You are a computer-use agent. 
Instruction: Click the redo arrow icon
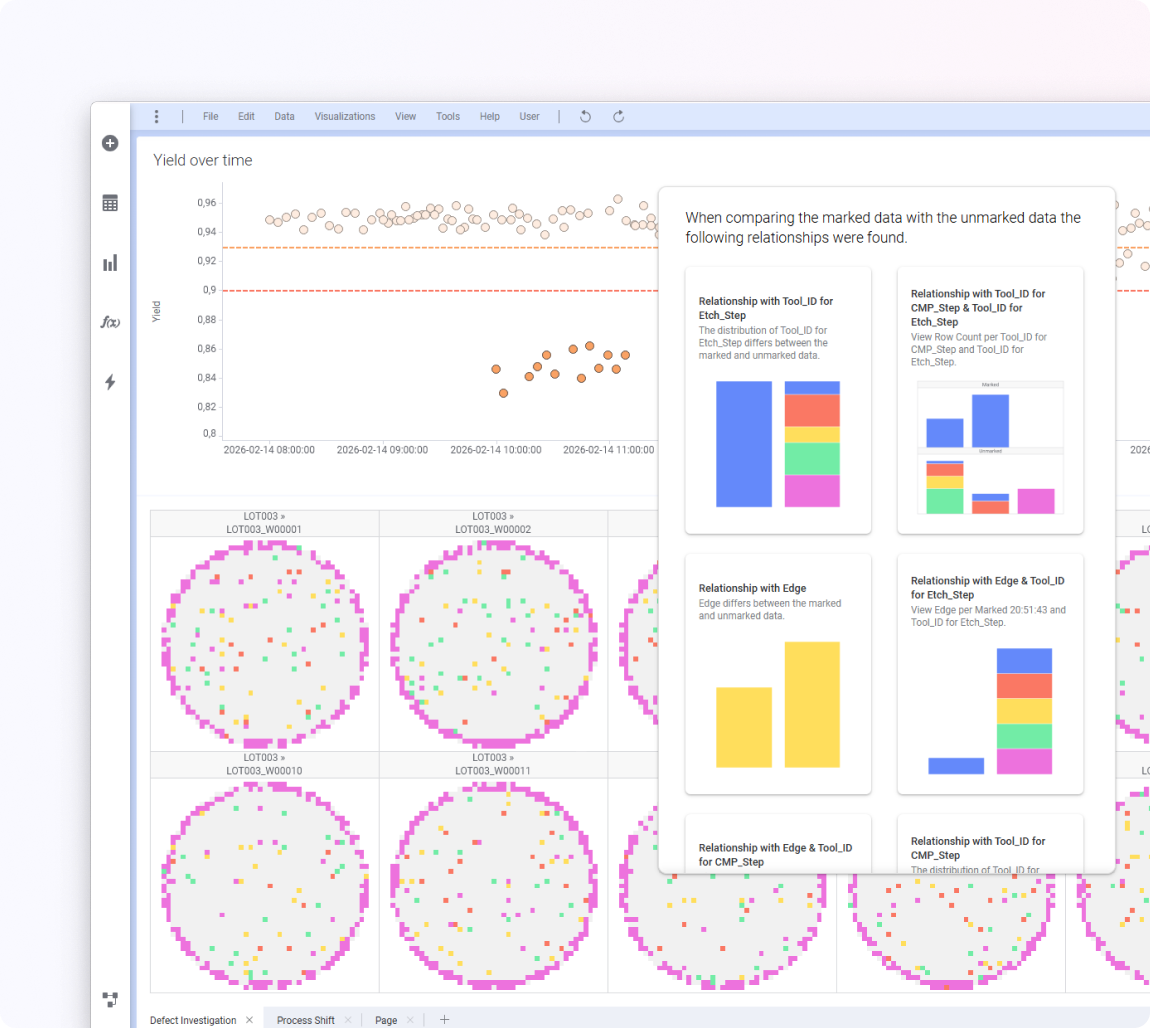(618, 116)
